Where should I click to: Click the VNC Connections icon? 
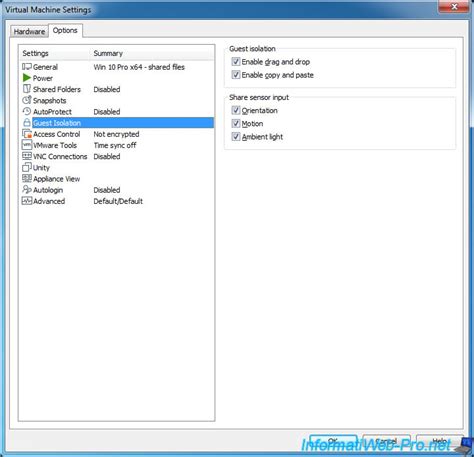27,156
